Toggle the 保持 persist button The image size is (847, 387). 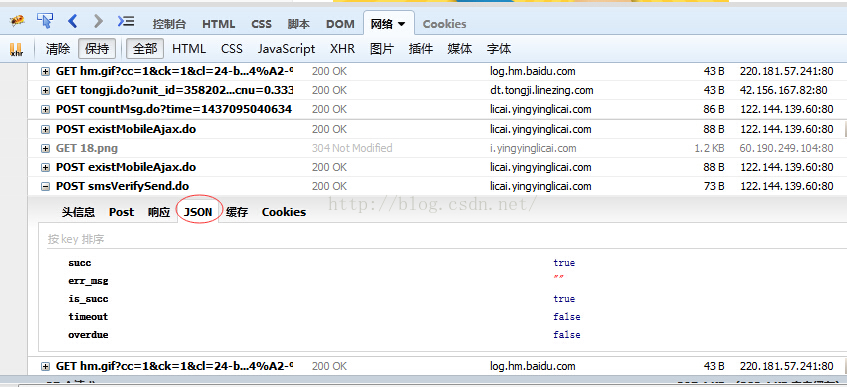point(97,49)
